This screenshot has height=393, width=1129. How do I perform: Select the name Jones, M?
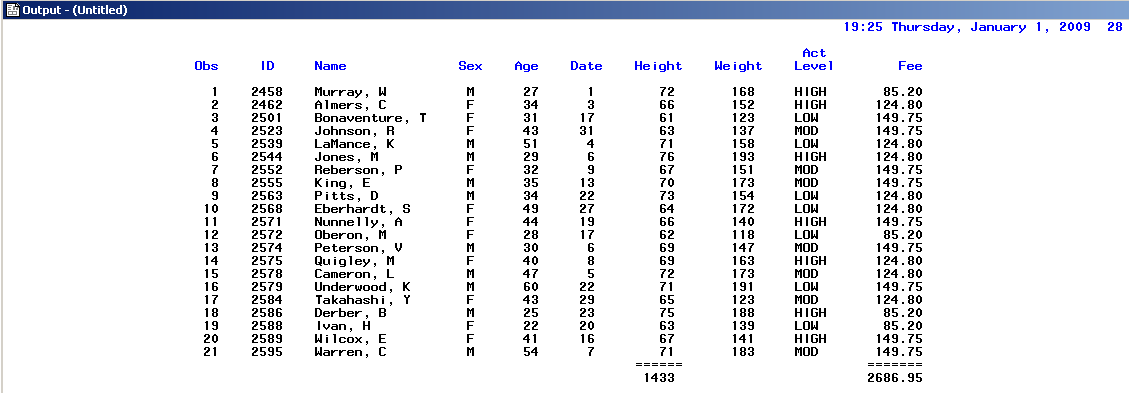point(346,157)
